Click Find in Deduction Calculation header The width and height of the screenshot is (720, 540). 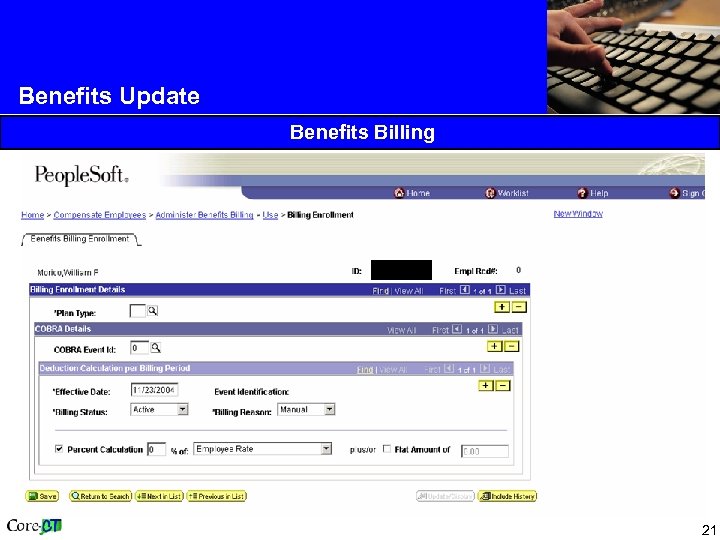[365, 370]
